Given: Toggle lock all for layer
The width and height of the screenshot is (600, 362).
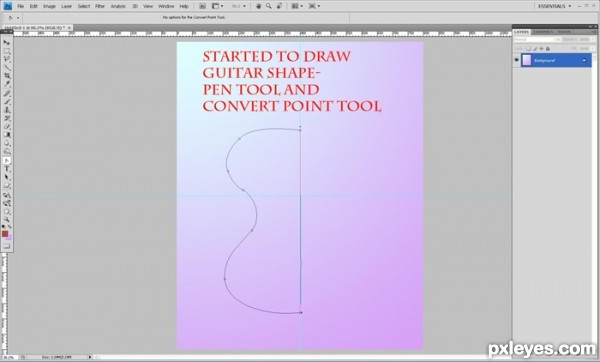Looking at the screenshot, I should click(548, 49).
